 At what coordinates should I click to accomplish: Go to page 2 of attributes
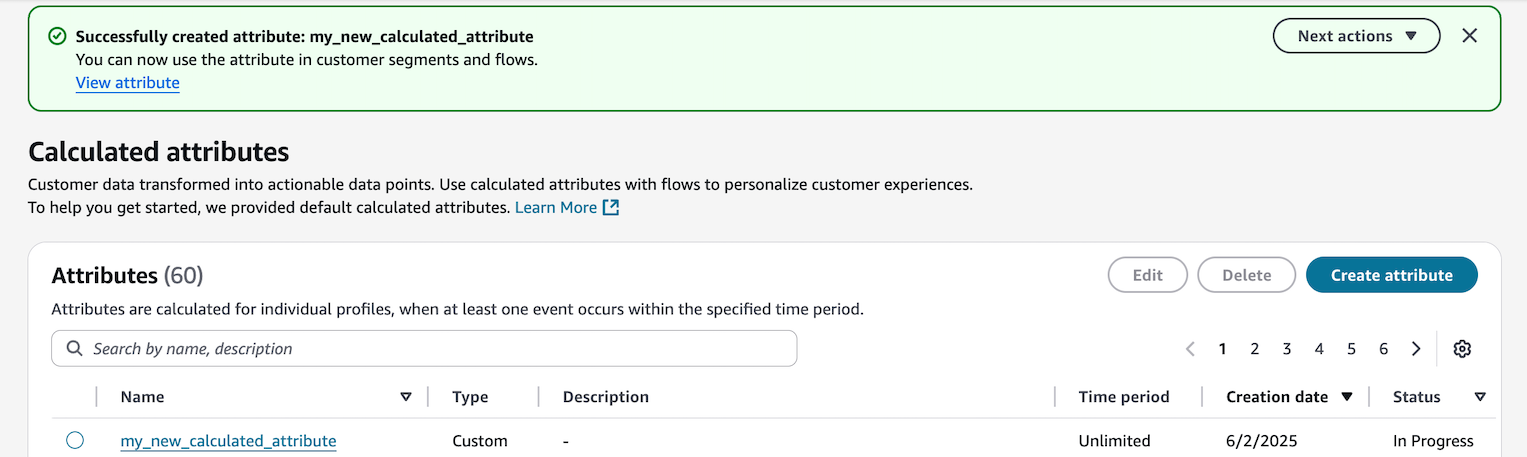click(x=1254, y=349)
